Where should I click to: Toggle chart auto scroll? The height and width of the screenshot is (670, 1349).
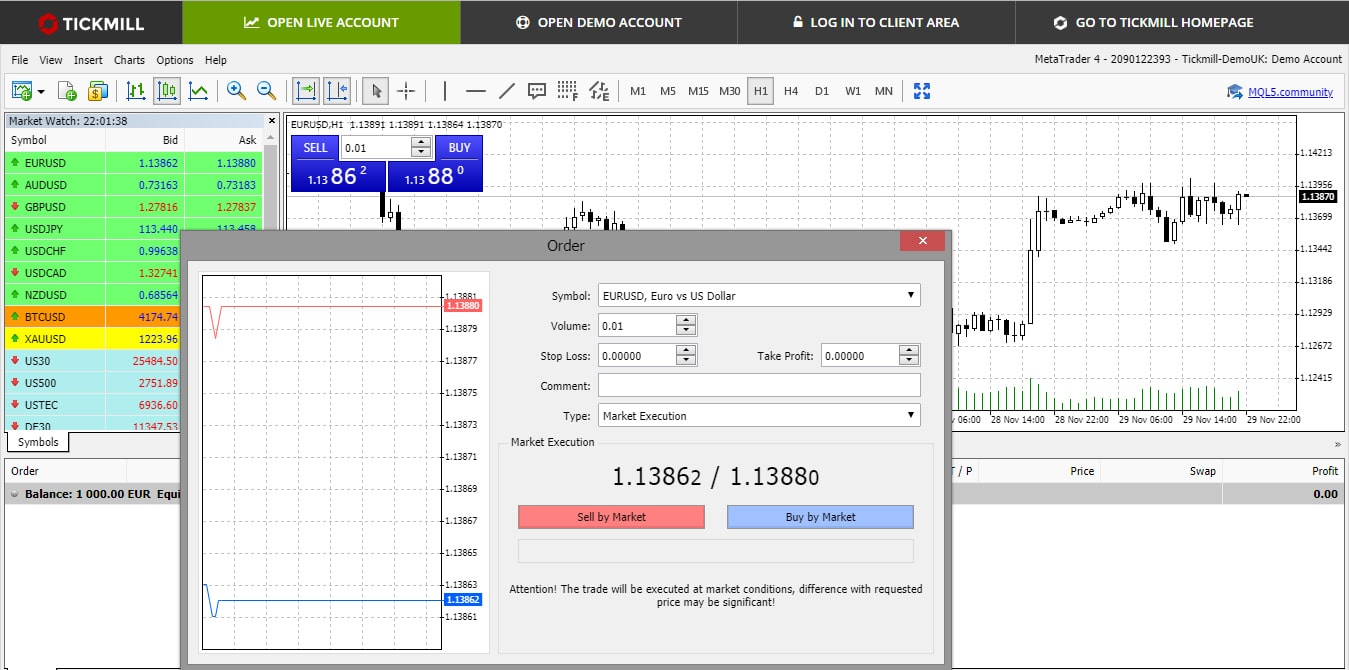pos(305,91)
